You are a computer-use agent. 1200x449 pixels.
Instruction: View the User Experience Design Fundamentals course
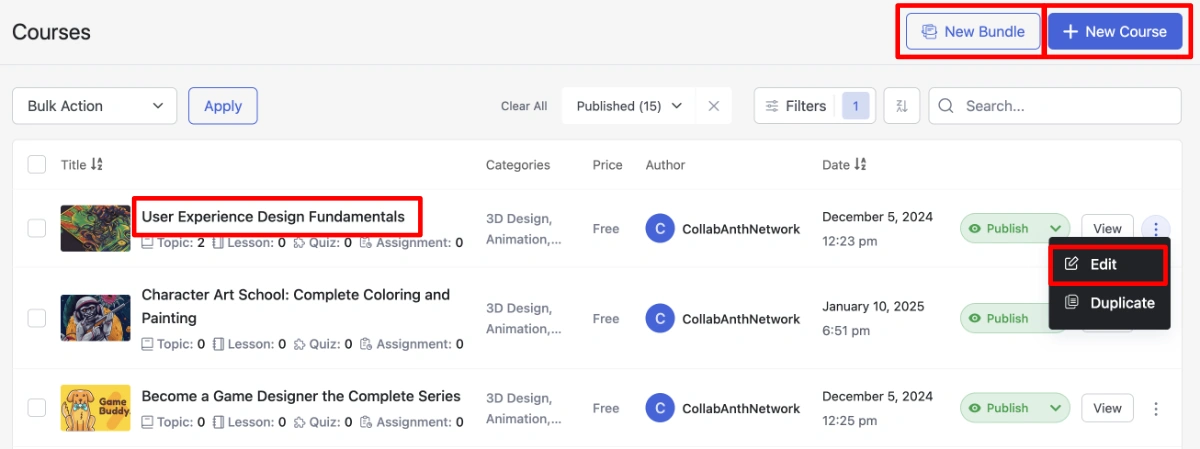click(1107, 228)
